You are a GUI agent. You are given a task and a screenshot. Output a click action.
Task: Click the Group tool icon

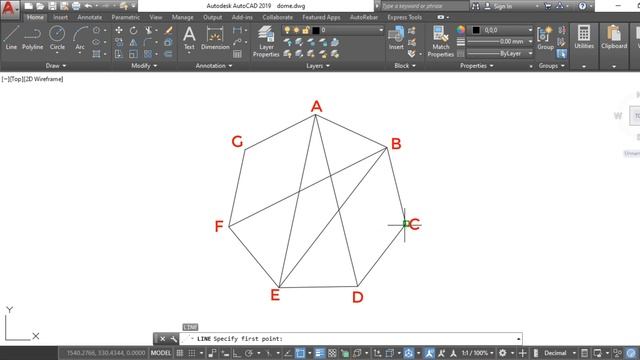pos(545,38)
